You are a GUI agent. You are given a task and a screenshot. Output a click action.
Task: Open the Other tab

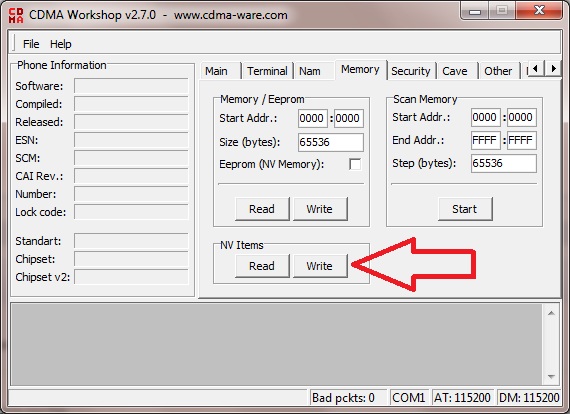[499, 71]
